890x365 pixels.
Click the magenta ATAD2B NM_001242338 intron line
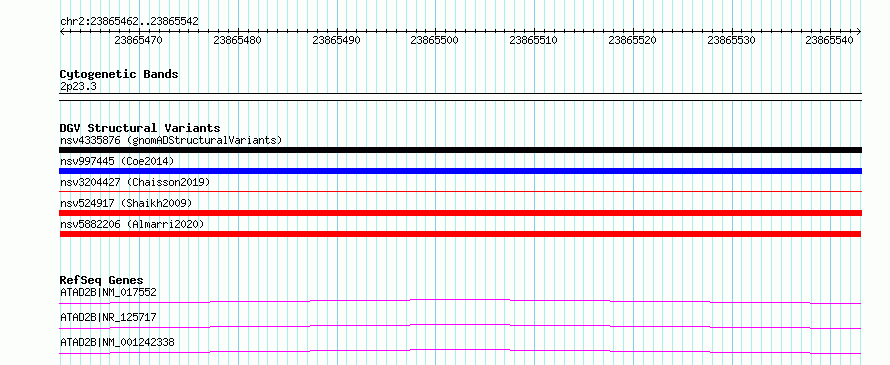pyautogui.click(x=460, y=351)
